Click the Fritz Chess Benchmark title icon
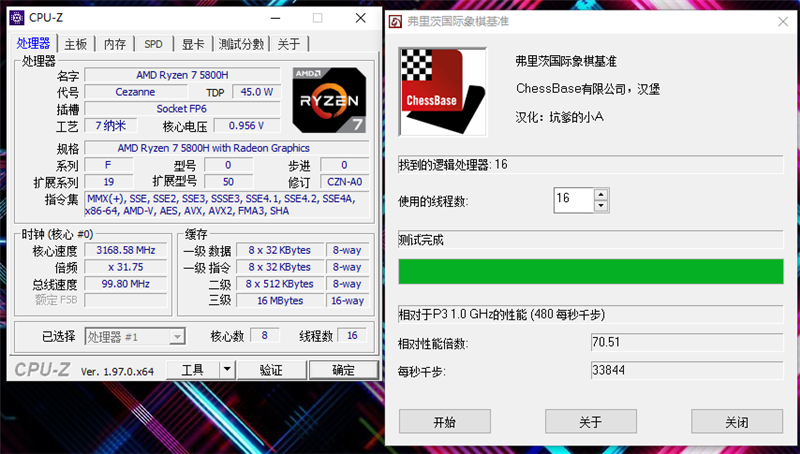 pos(395,21)
